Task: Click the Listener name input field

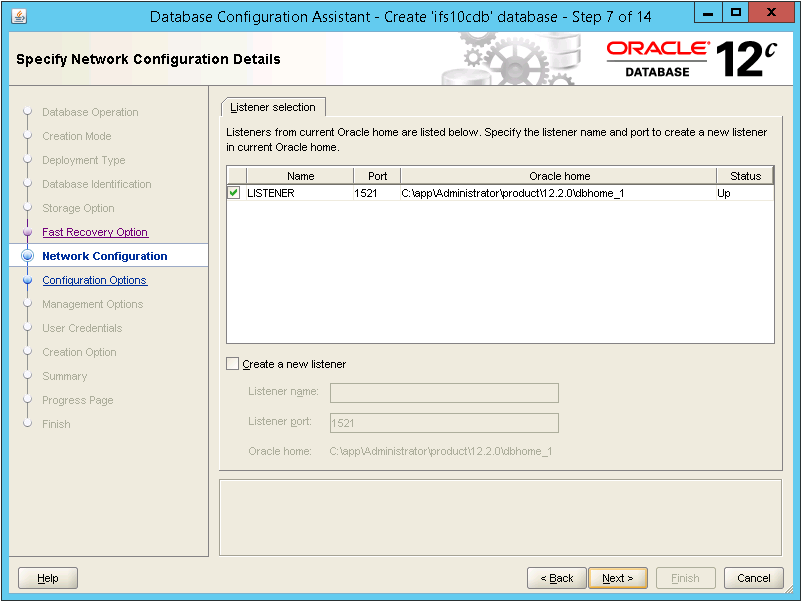Action: coord(444,393)
